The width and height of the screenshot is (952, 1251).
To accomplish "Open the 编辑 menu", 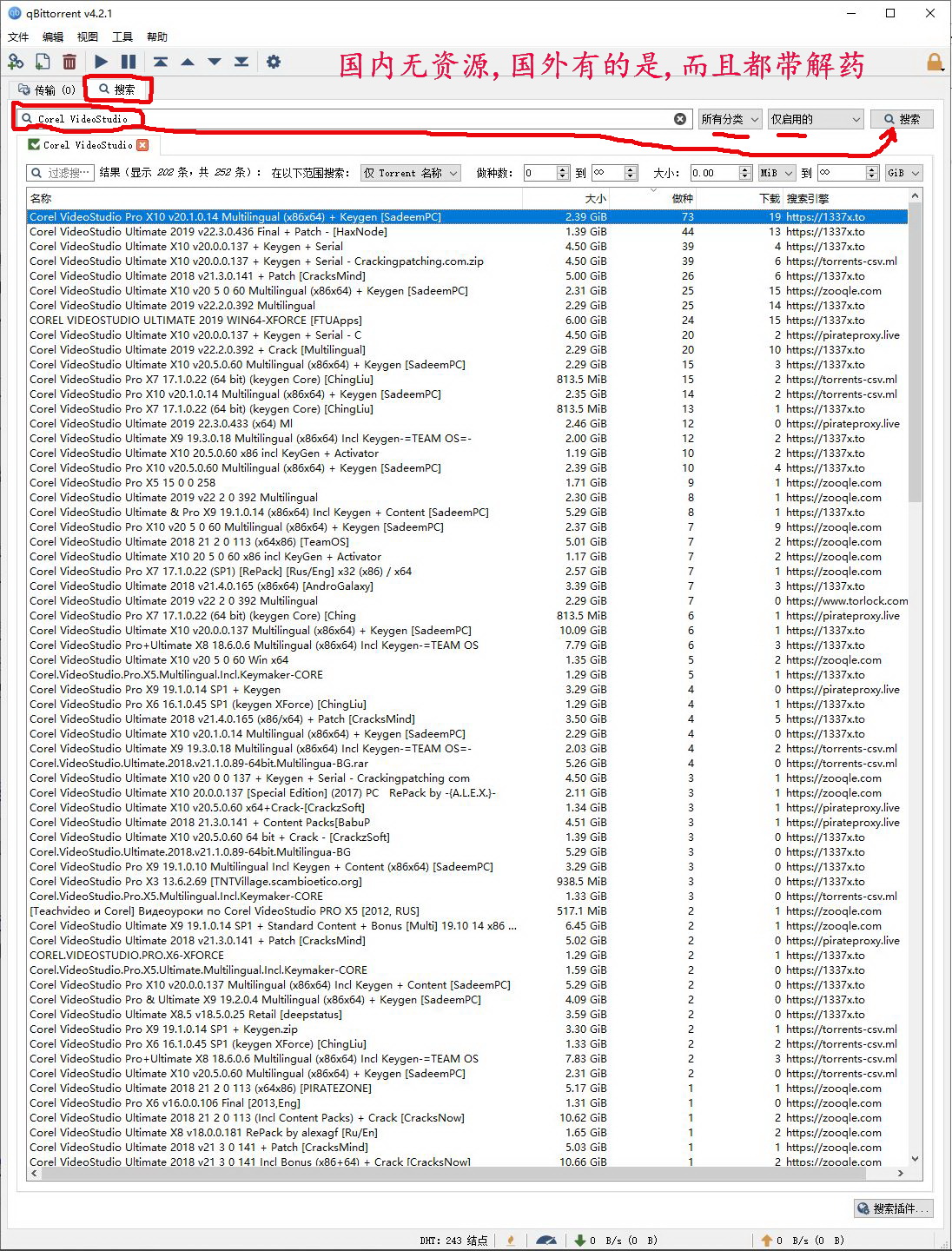I will [53, 36].
